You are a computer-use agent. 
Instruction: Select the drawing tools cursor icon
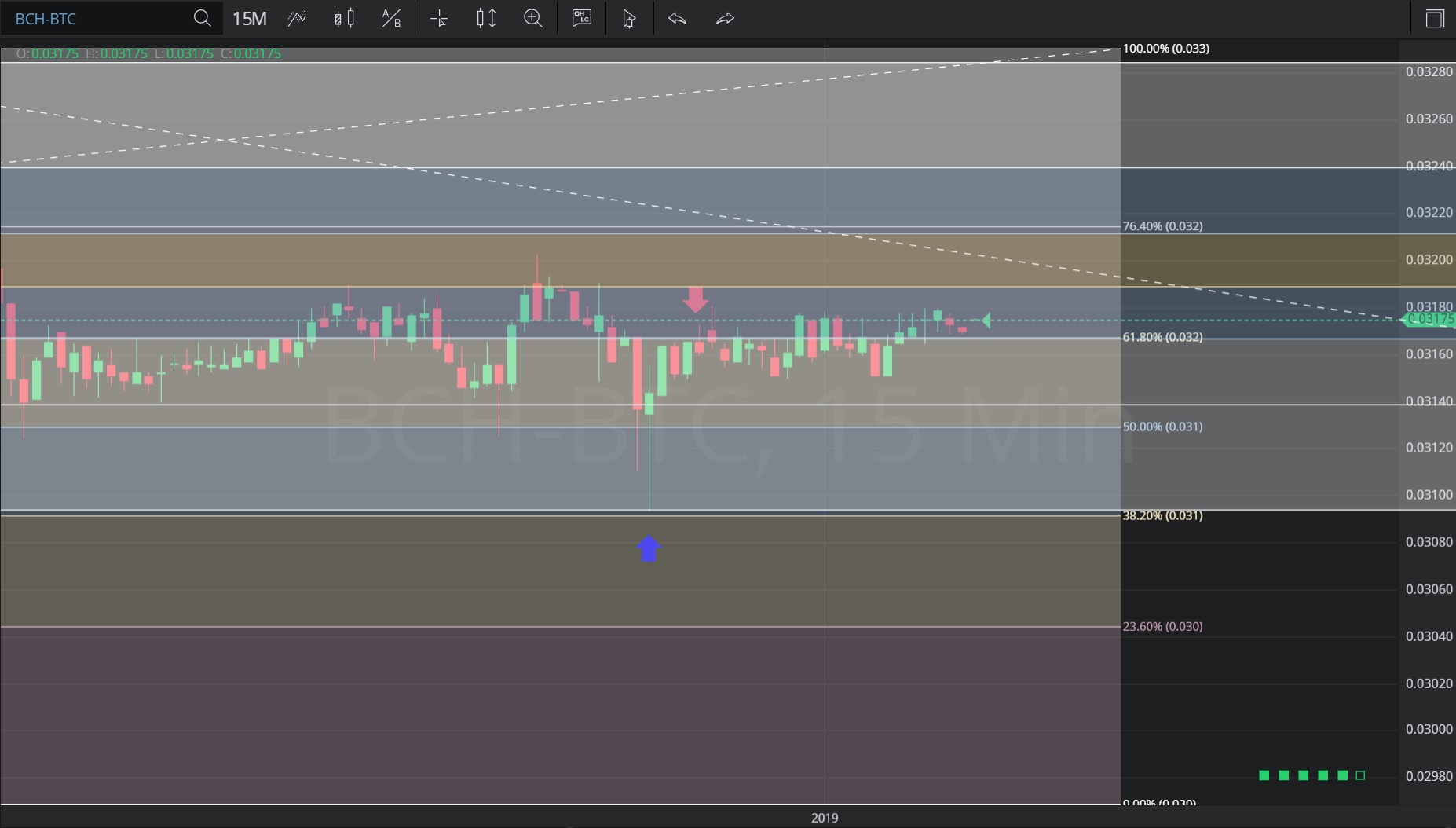[x=628, y=18]
